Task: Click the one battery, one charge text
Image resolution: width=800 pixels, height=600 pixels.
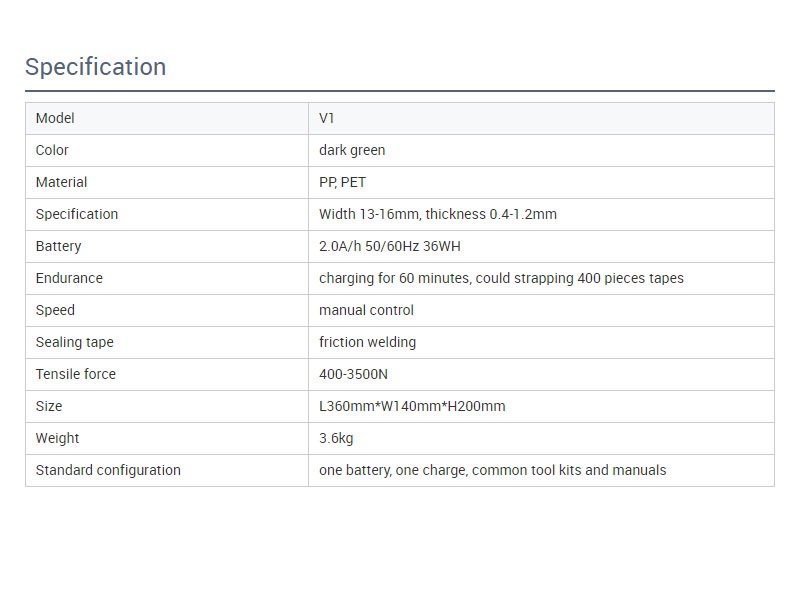Action: [x=393, y=470]
